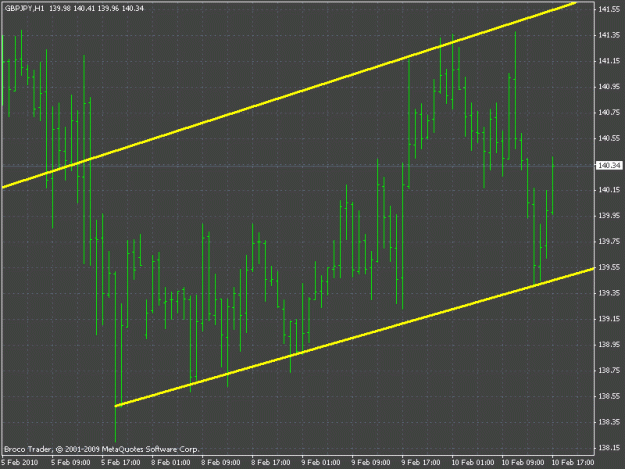Click the 140.95 price scale label
The height and width of the screenshot is (469, 625).
(609, 86)
